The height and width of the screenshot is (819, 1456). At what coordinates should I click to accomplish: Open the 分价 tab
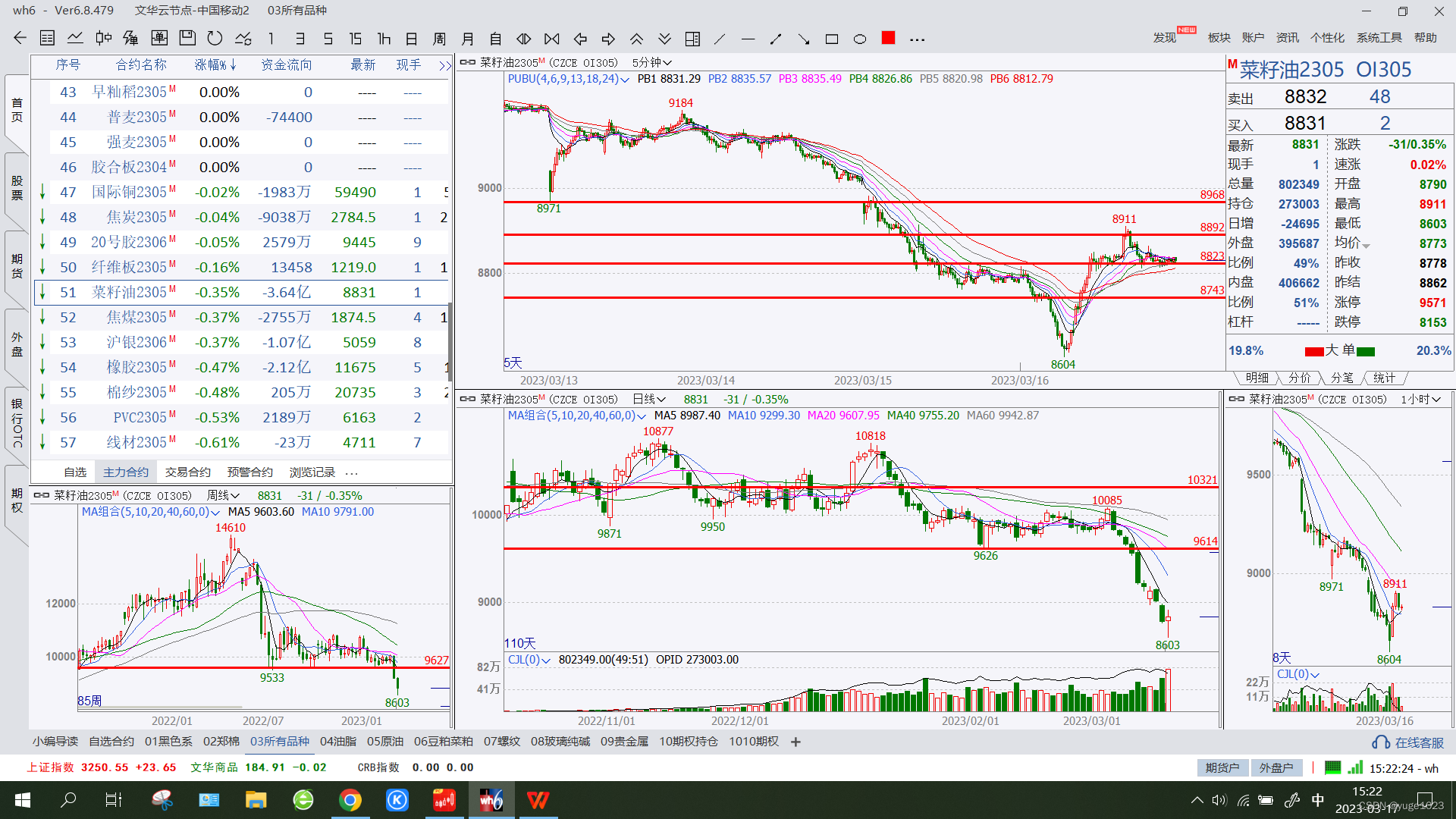pyautogui.click(x=1299, y=378)
